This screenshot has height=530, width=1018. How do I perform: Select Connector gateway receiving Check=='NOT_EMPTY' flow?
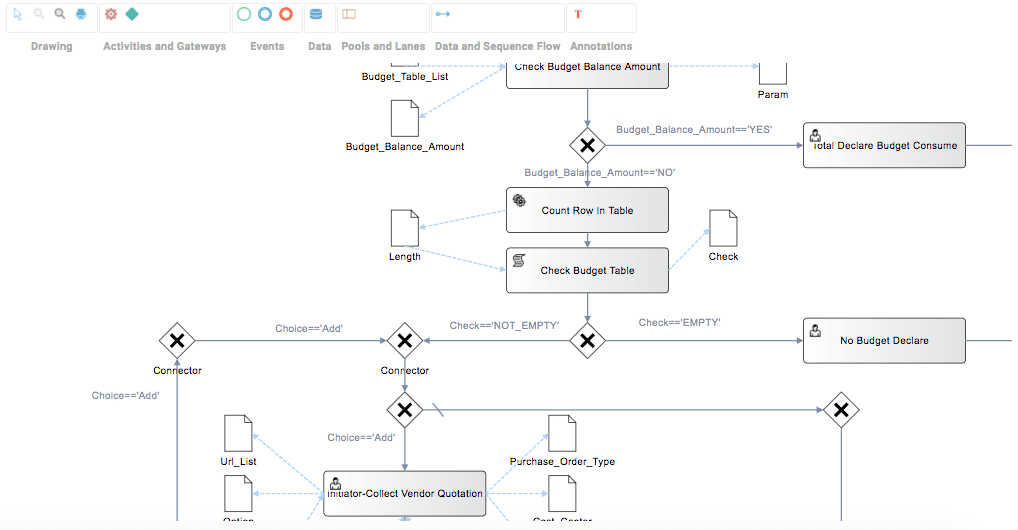(x=404, y=340)
